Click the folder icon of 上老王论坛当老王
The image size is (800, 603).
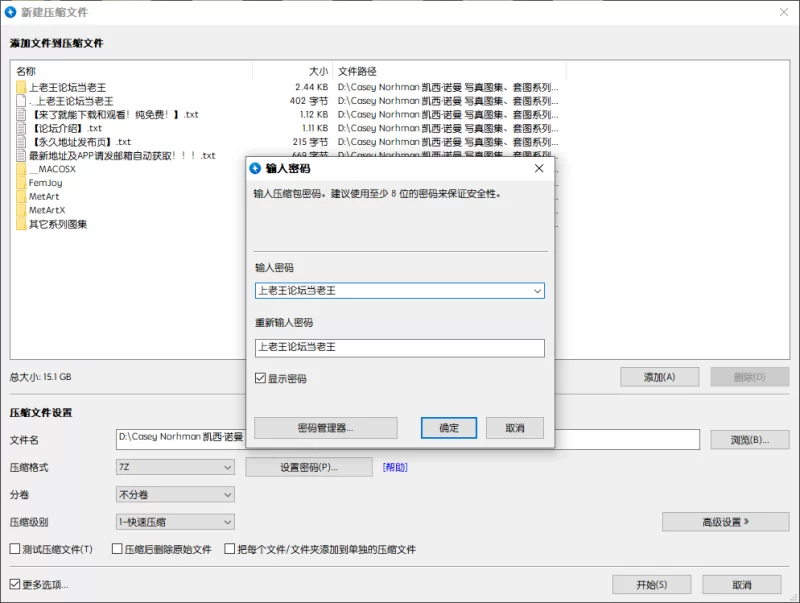(20, 87)
